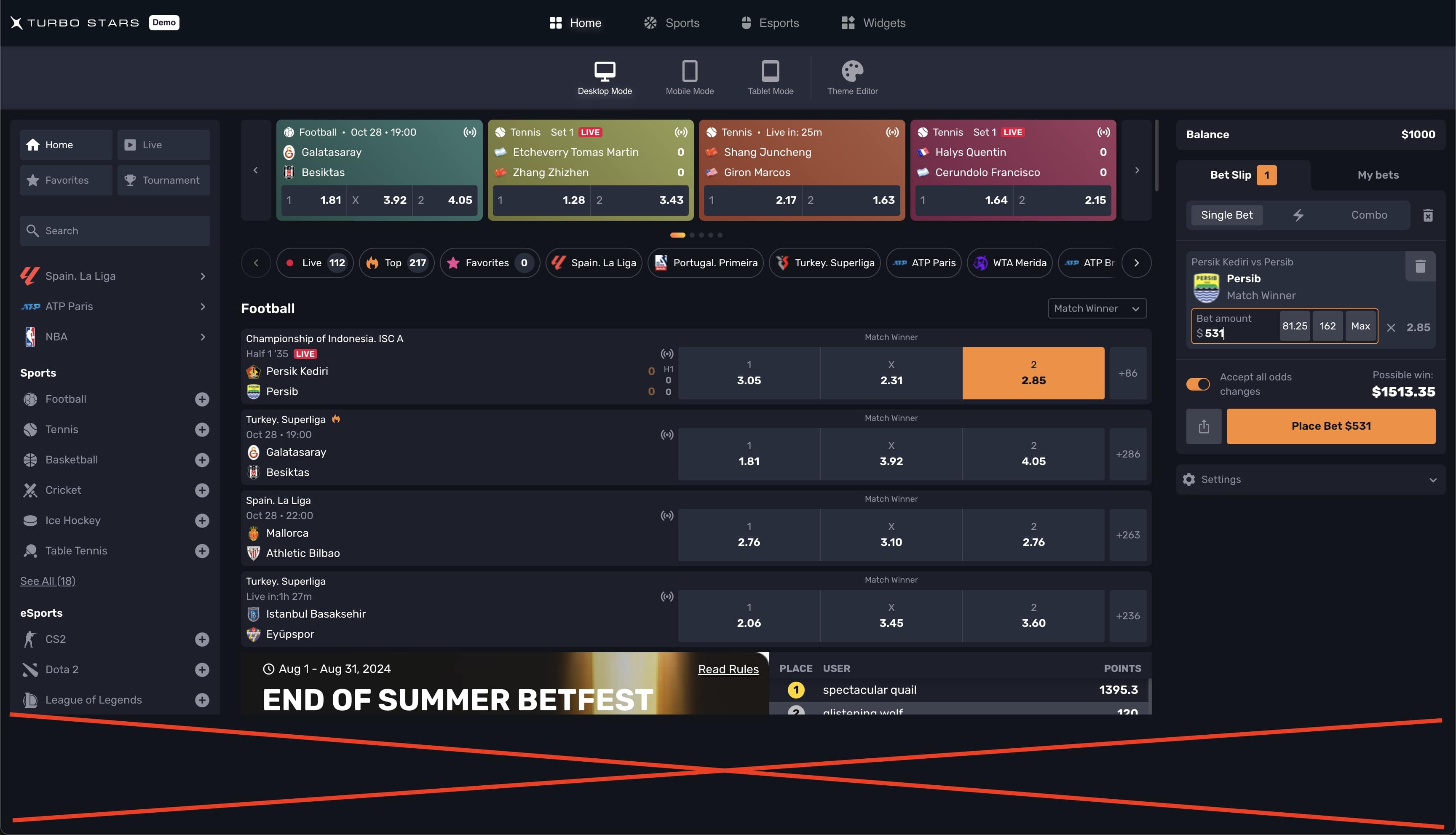1456x835 pixels.
Task: Place Bet $531 button
Action: pos(1330,426)
